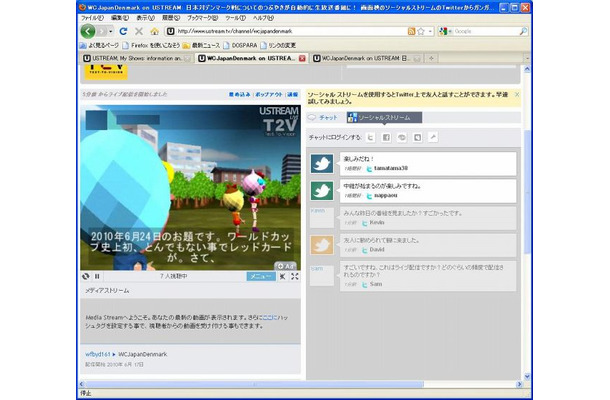Screen dimensions: 610x400
Task: Expand the address bar history dropdown
Action: click(430, 31)
